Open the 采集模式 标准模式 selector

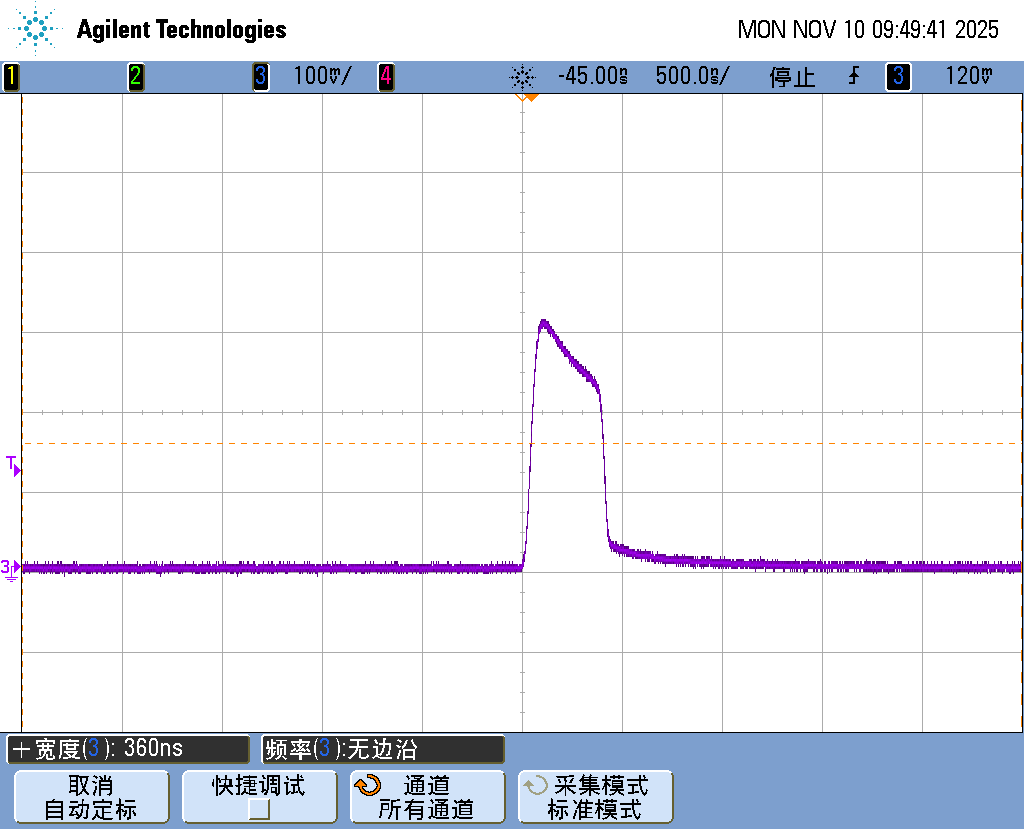click(x=596, y=797)
